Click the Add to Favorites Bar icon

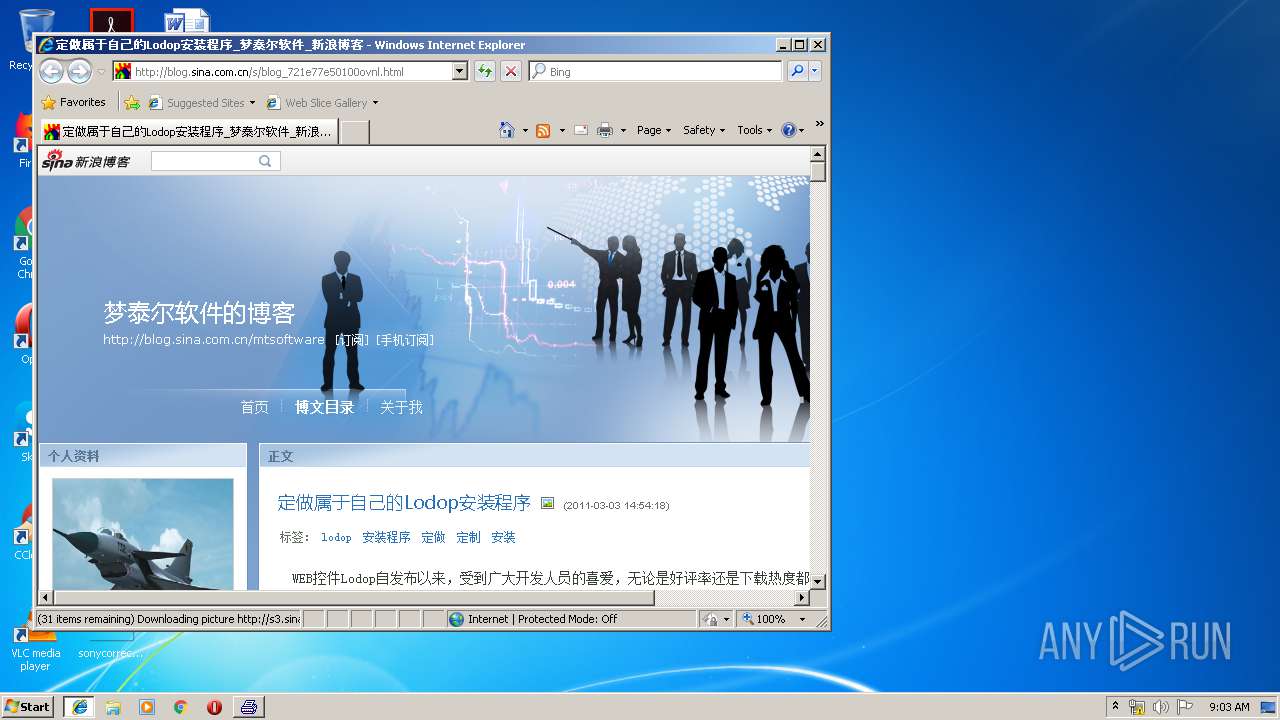[132, 102]
